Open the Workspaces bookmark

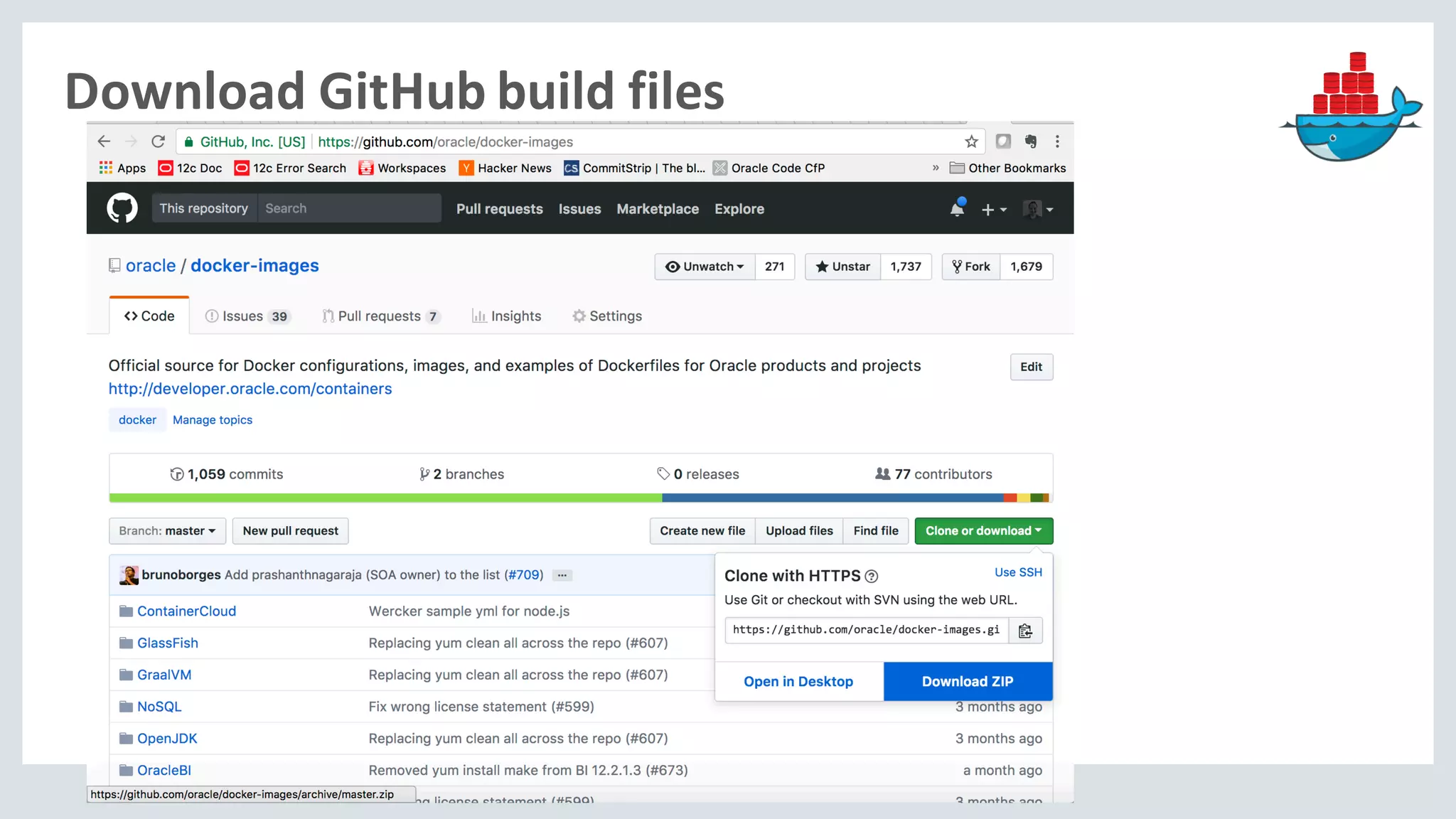click(x=402, y=168)
